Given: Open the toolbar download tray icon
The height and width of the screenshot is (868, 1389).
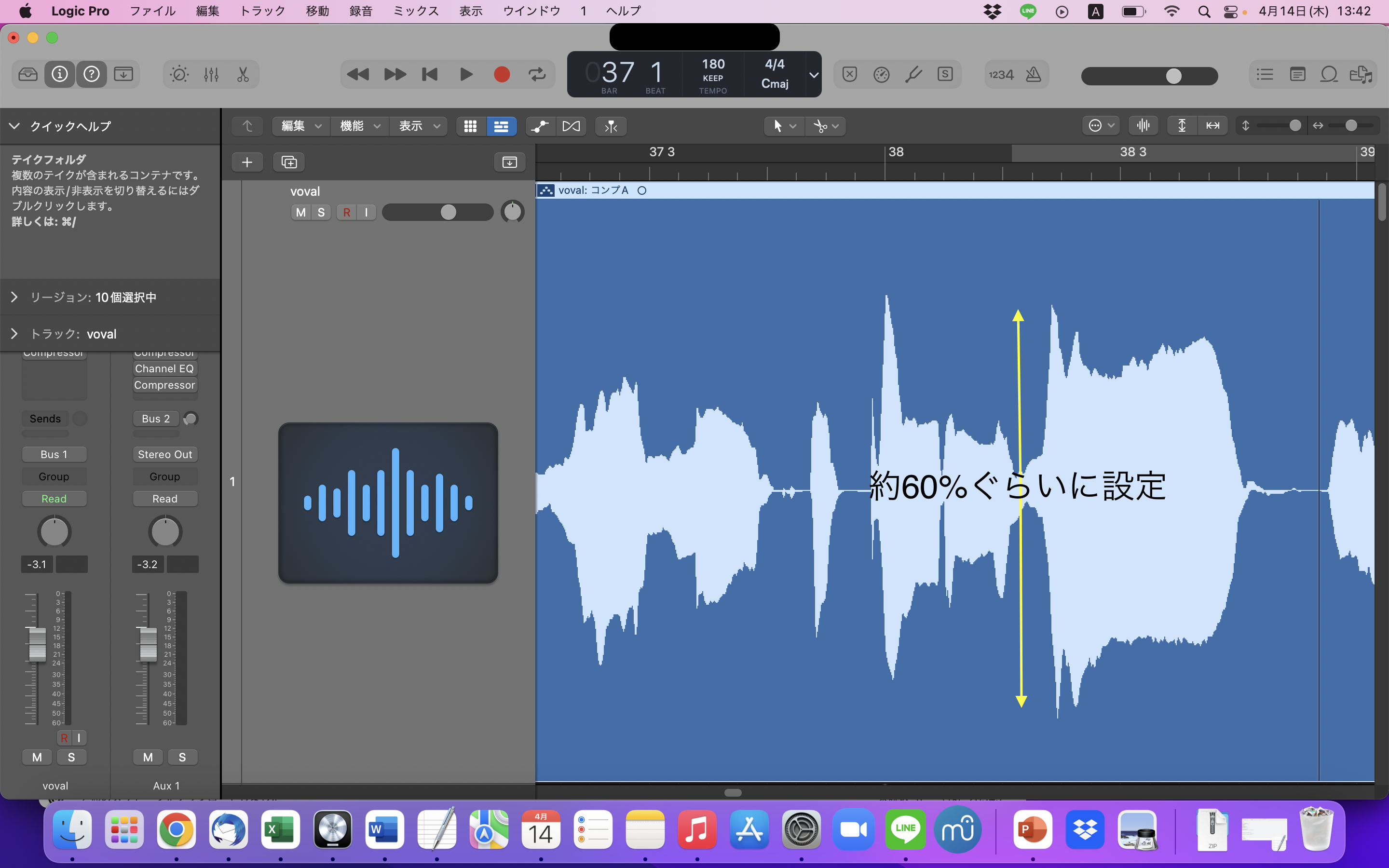Looking at the screenshot, I should point(123,75).
